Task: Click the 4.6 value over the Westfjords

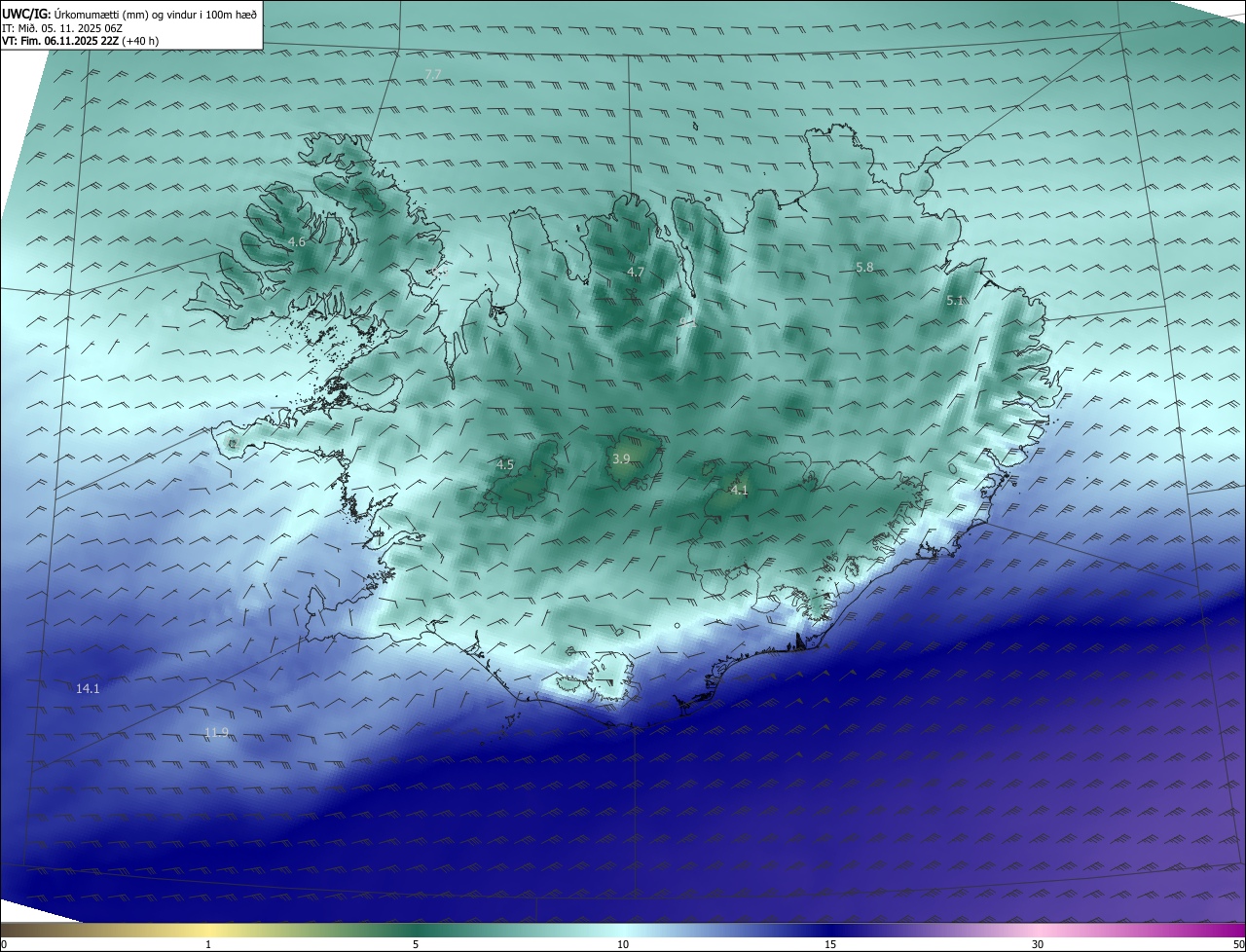Action: pyautogui.click(x=297, y=241)
